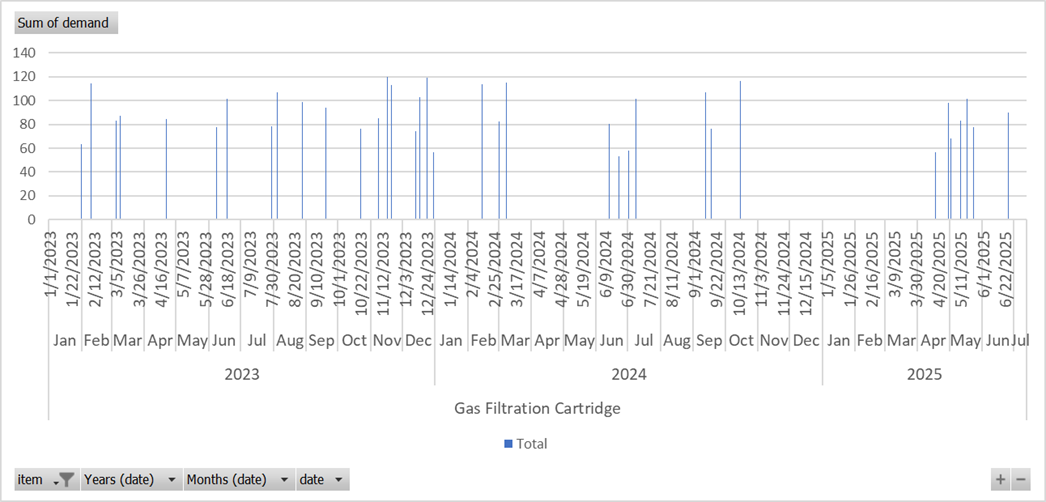Click the Oct month label under 2024
This screenshot has height=502, width=1046.
point(741,341)
